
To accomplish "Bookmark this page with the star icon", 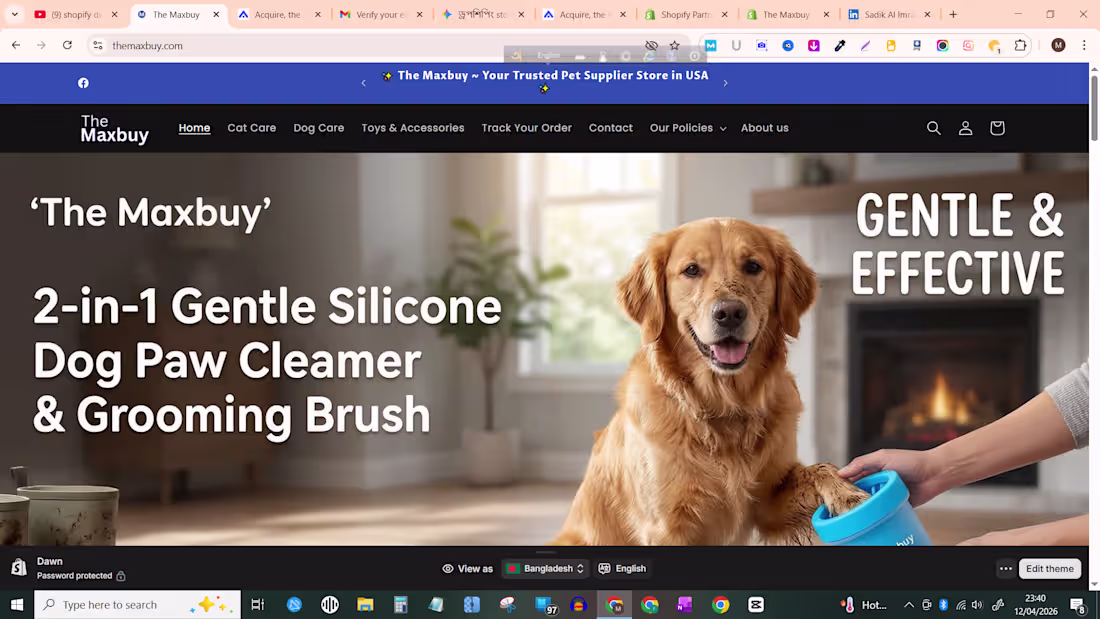I will click(x=674, y=46).
